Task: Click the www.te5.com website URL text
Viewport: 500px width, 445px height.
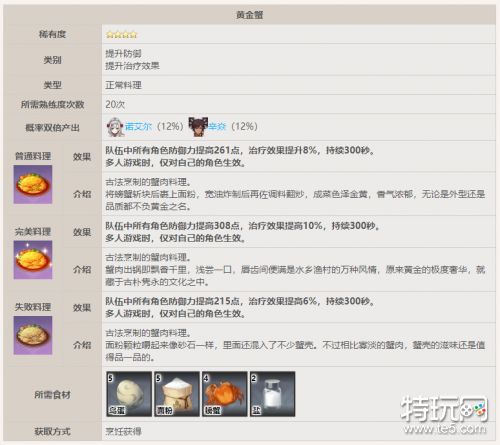Action: (x=445, y=429)
